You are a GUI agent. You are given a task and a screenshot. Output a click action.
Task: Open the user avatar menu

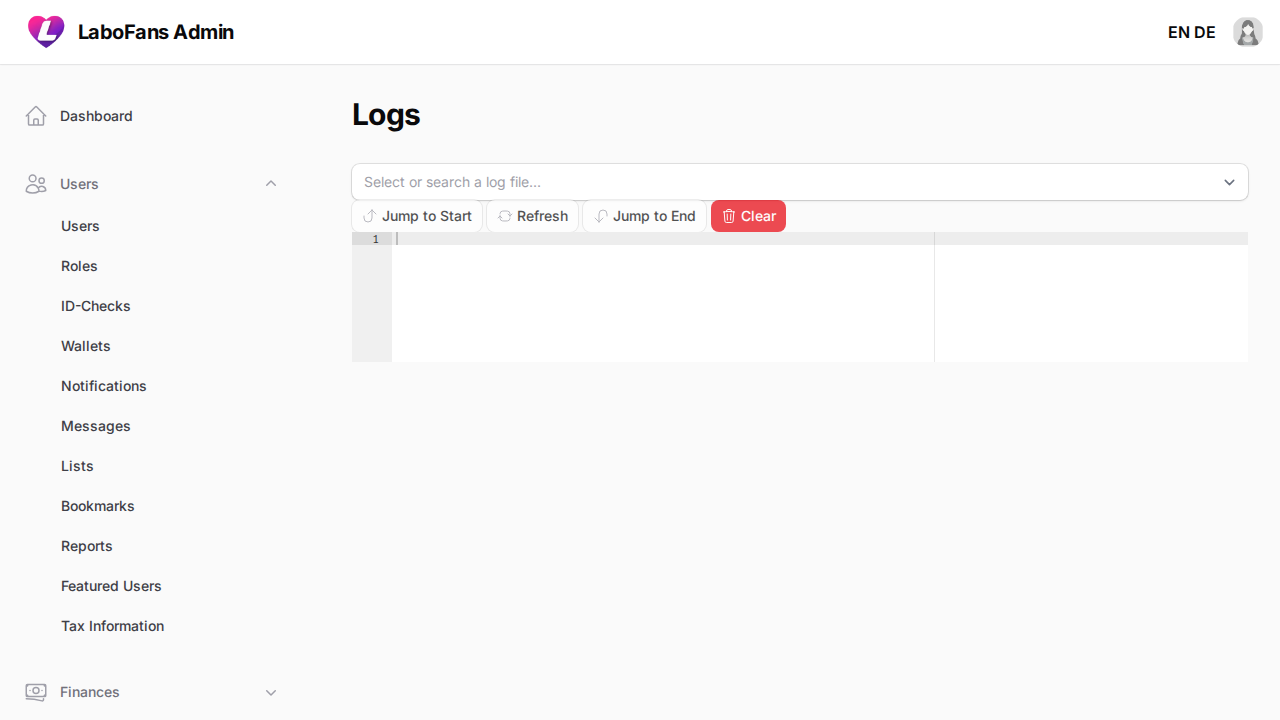[1247, 32]
